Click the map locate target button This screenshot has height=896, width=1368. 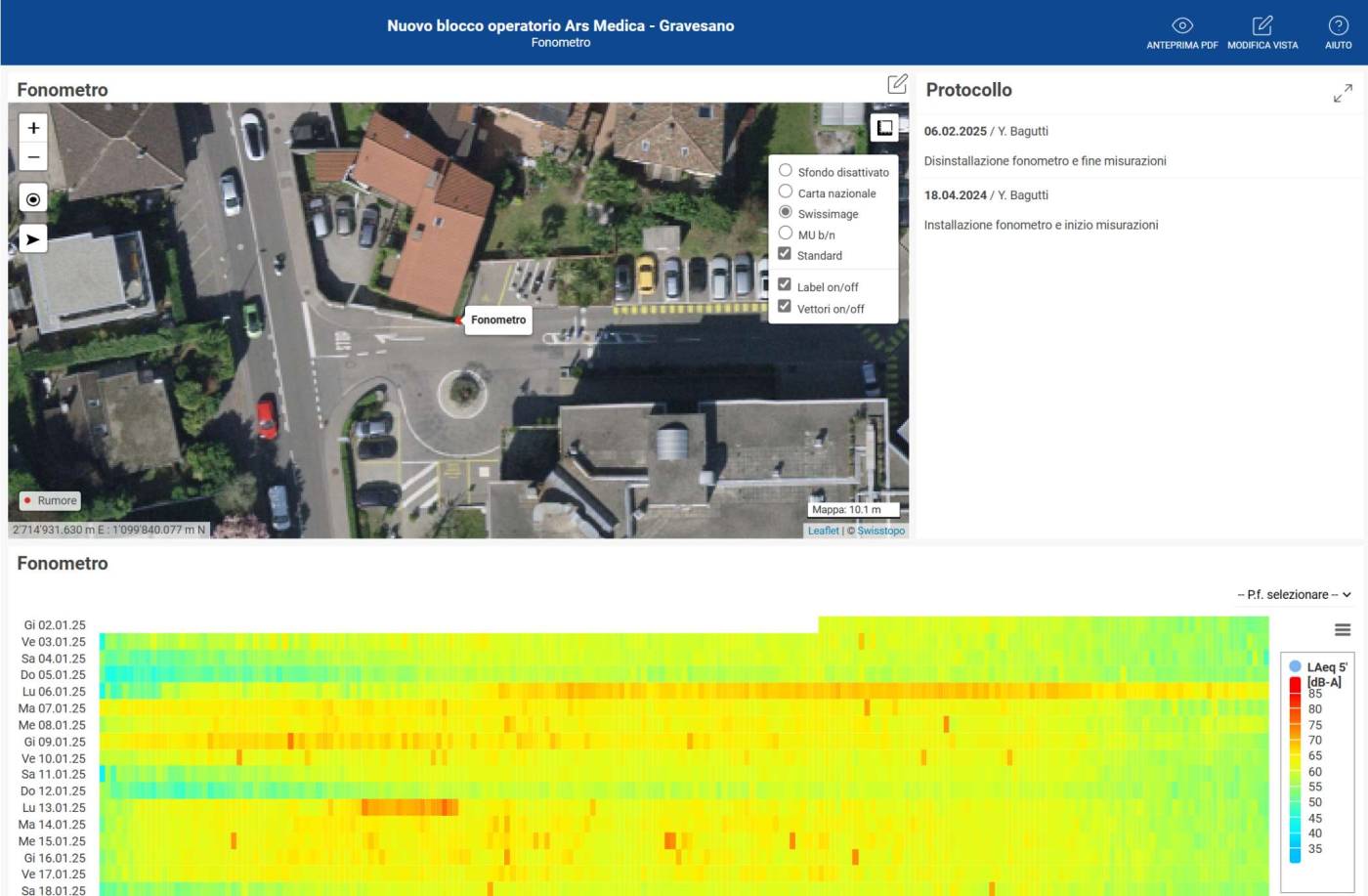pyautogui.click(x=33, y=199)
